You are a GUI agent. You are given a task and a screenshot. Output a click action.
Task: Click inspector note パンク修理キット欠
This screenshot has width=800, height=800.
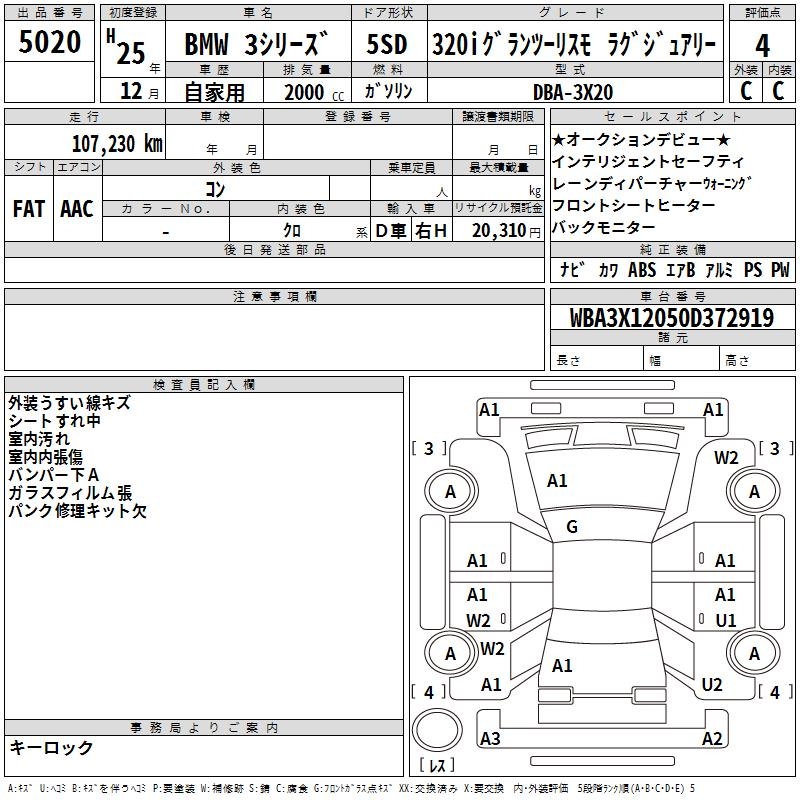coord(78,510)
